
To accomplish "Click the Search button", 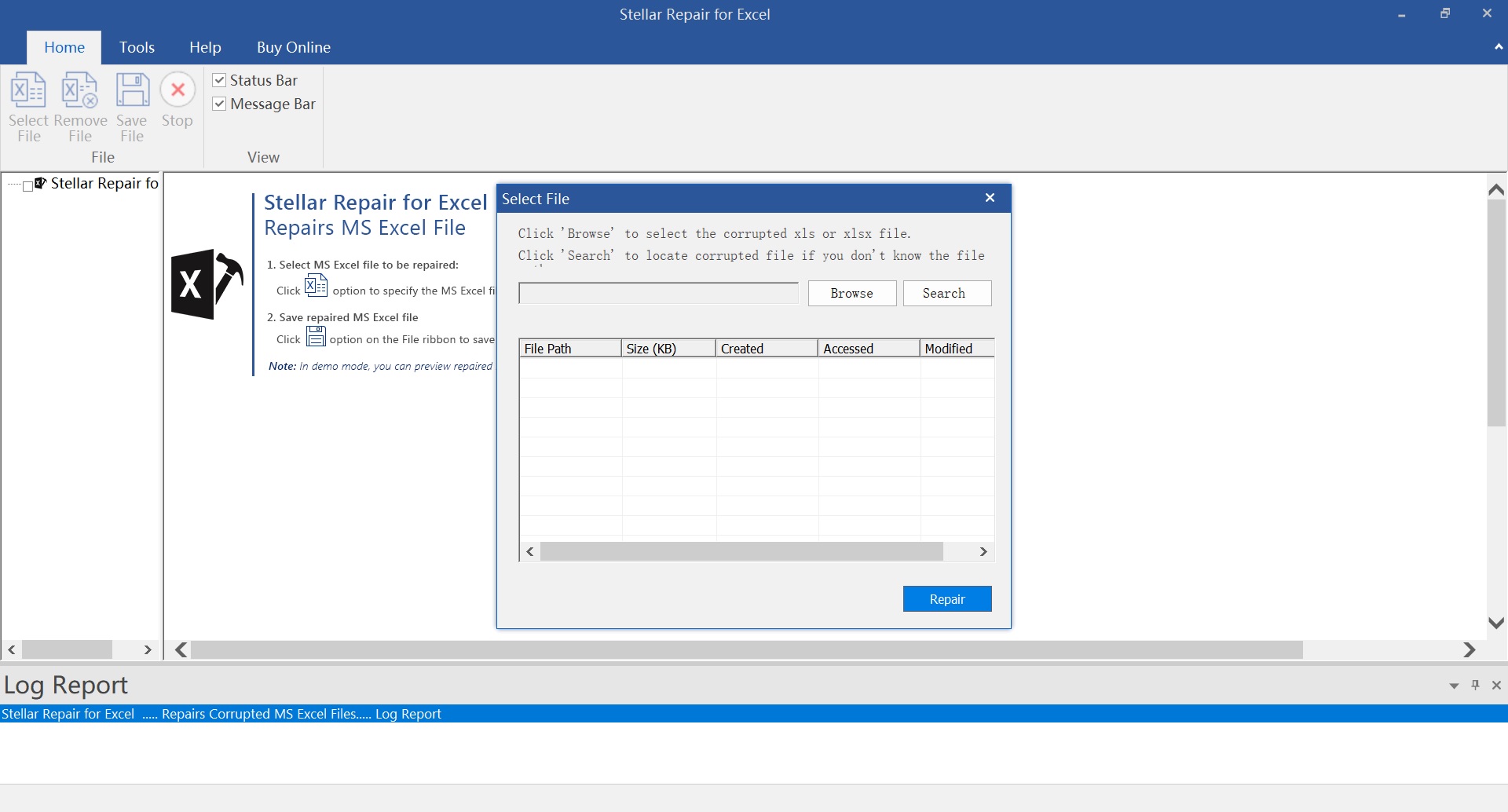I will pyautogui.click(x=947, y=293).
